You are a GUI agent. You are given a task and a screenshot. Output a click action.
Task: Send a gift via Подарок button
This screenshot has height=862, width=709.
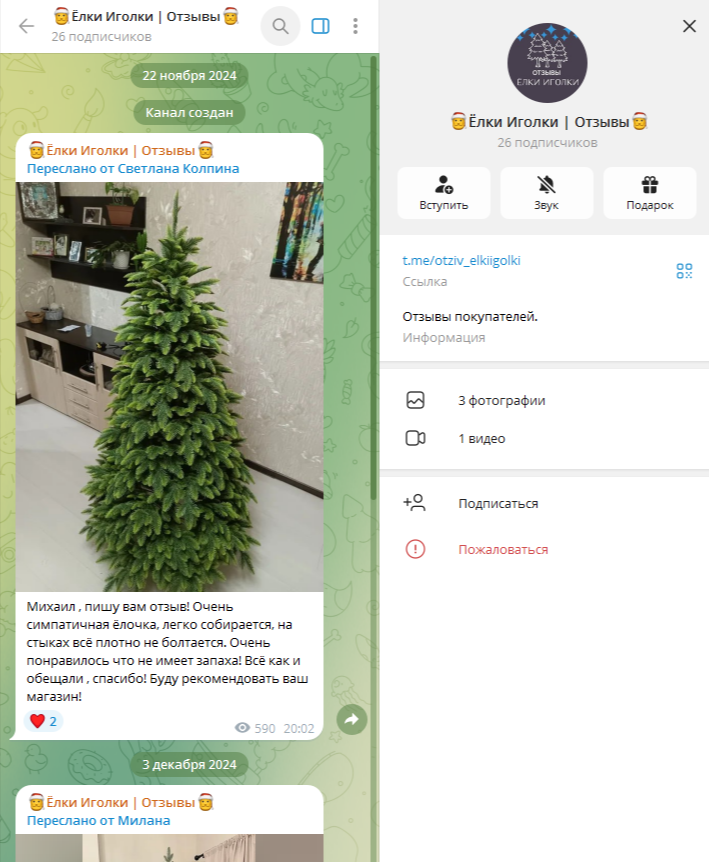coord(650,193)
